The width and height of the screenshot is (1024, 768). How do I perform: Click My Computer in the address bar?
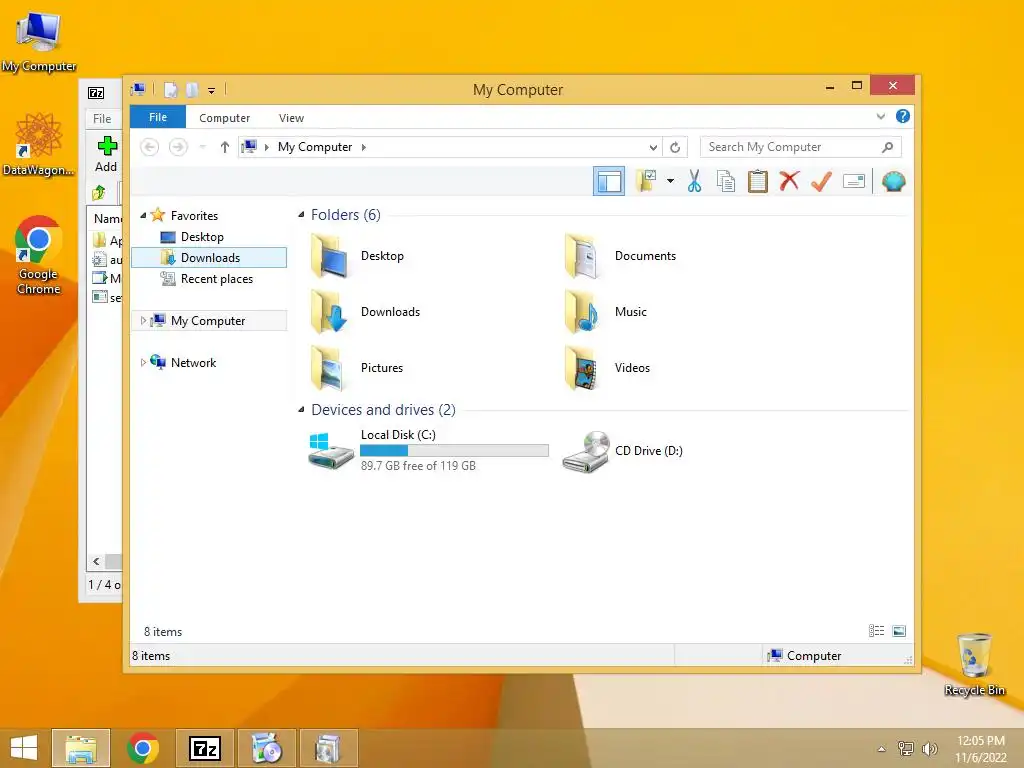coord(315,147)
